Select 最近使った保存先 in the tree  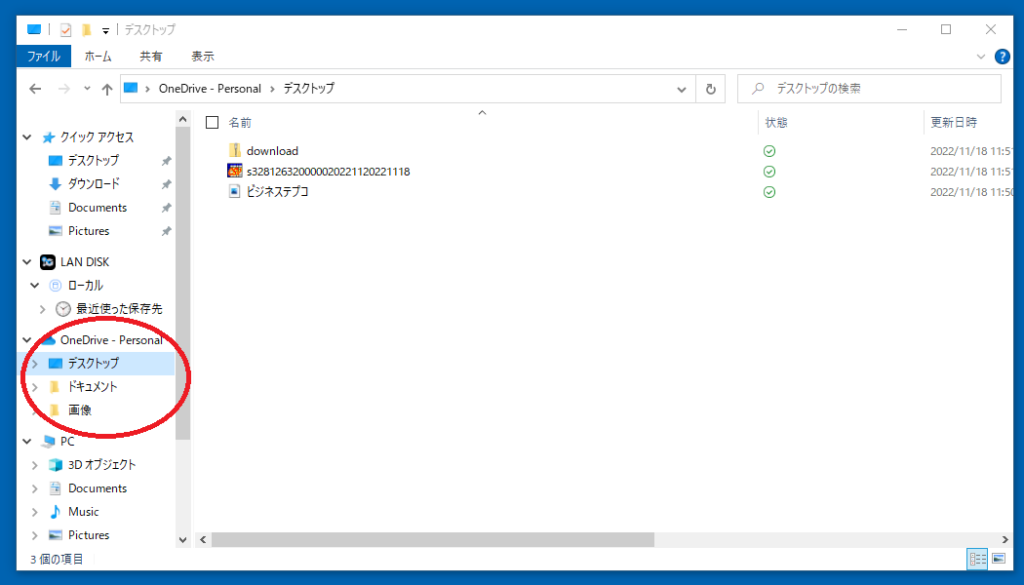pyautogui.click(x=119, y=309)
